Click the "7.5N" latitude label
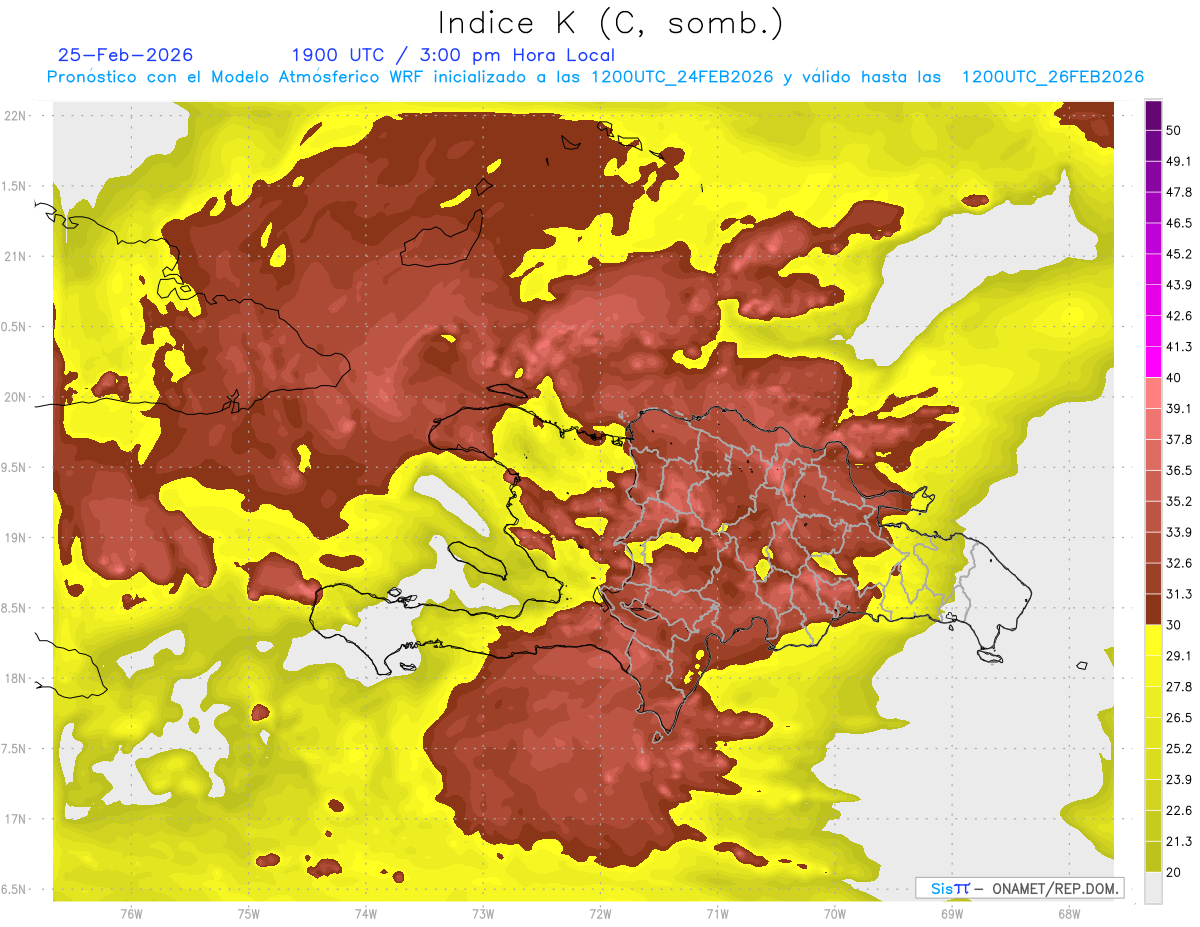Viewport: 1200px width, 927px height. [x=15, y=749]
